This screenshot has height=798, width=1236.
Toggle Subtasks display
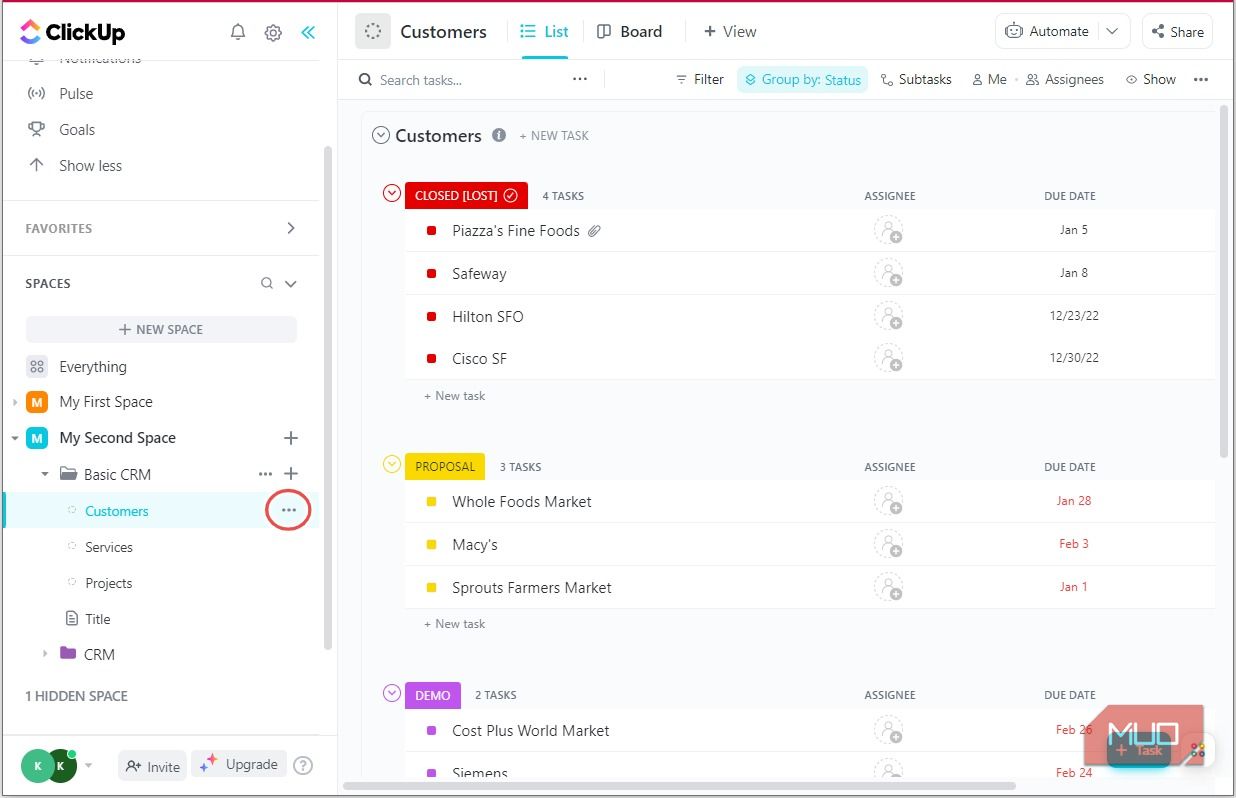pos(916,80)
